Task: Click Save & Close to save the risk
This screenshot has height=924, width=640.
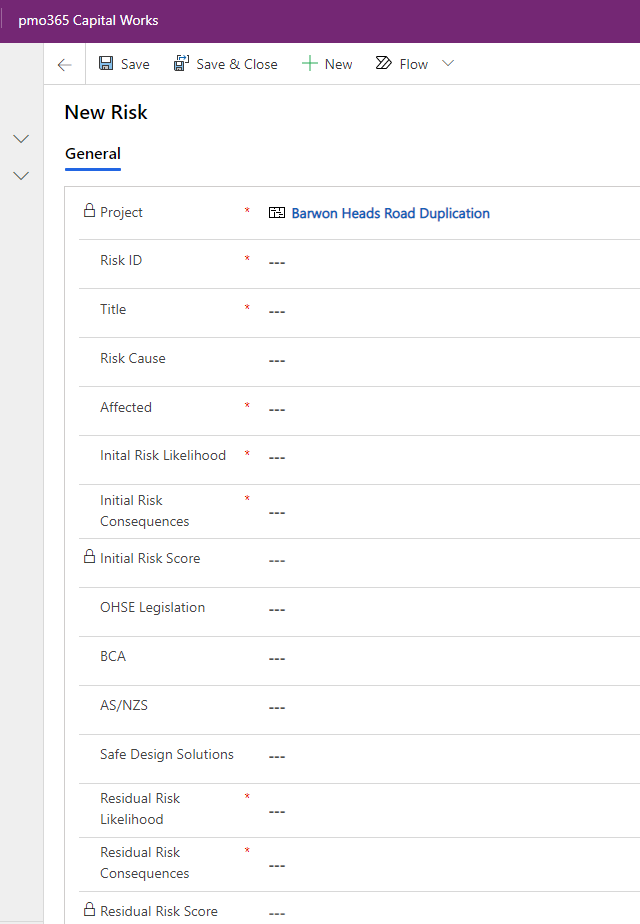Action: [226, 63]
